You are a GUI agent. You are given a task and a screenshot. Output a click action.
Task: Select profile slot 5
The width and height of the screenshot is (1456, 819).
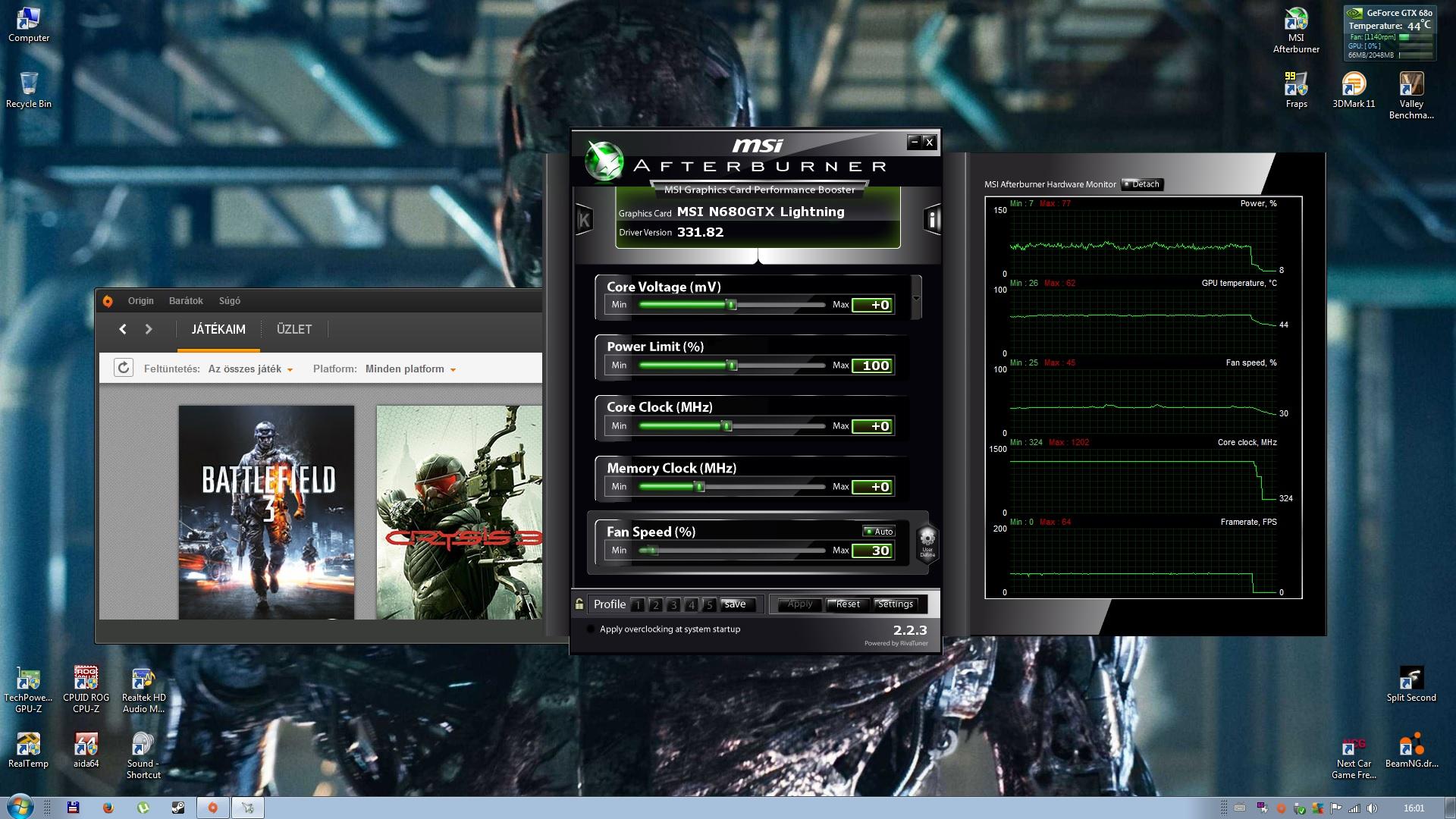tap(709, 604)
